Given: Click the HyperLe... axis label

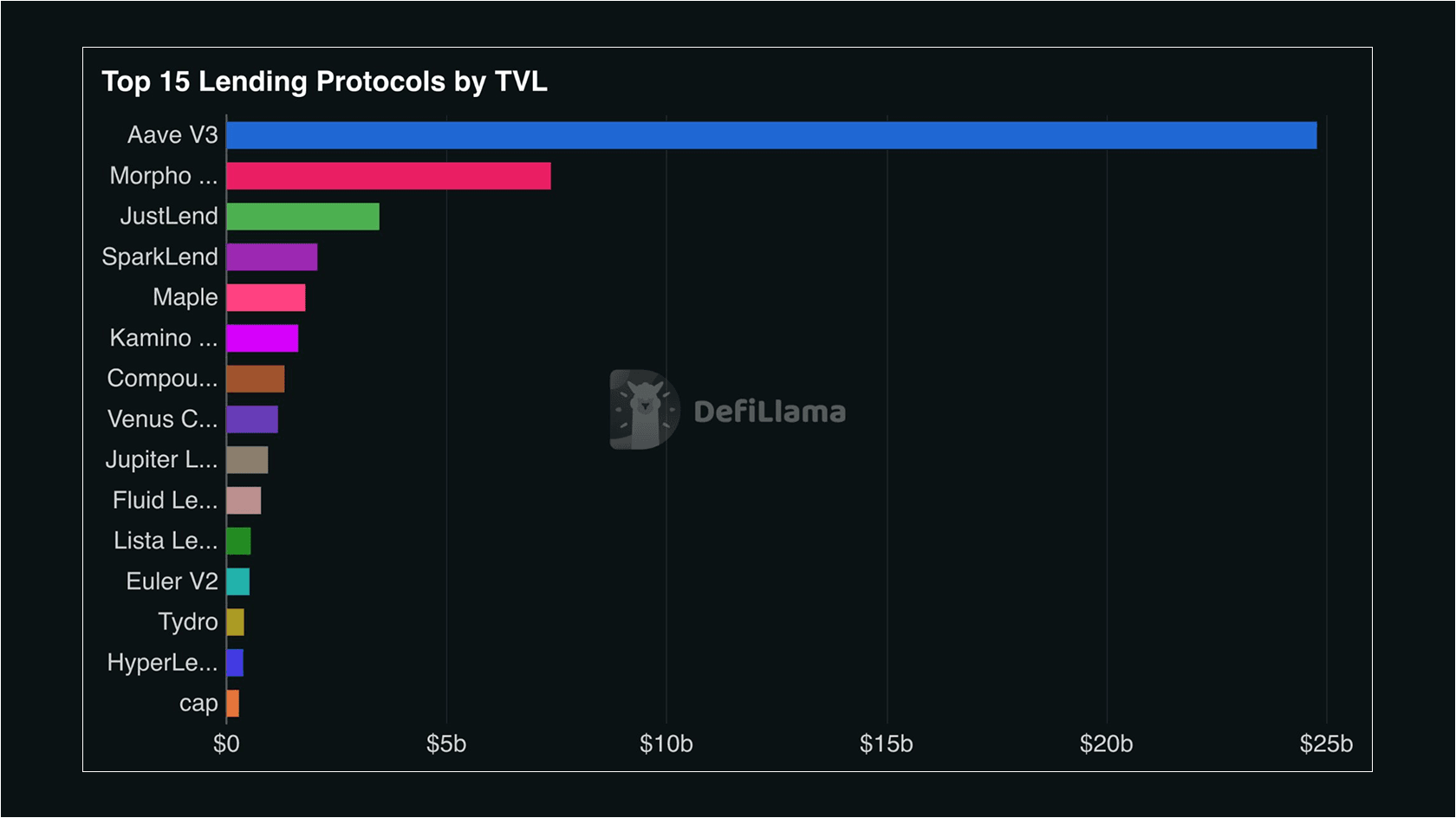Looking at the screenshot, I should point(162,663).
